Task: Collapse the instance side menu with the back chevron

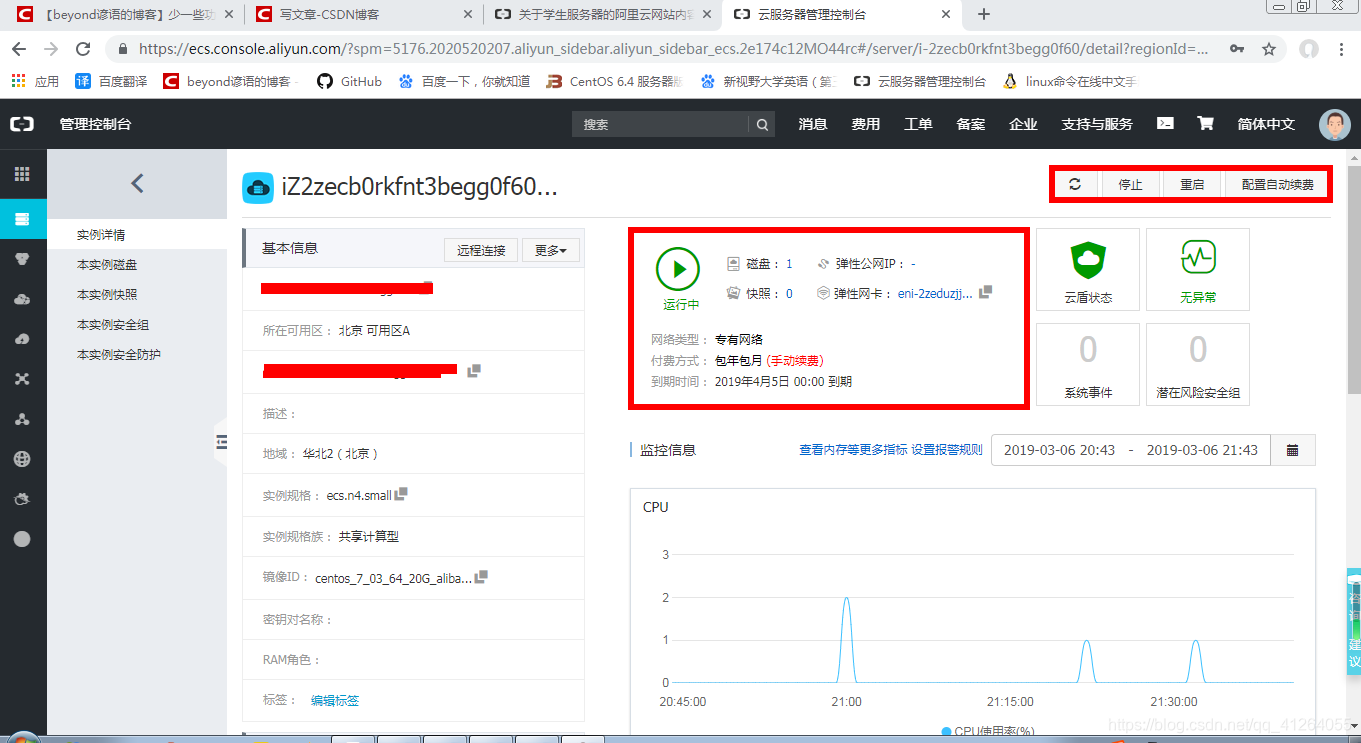Action: coord(137,183)
